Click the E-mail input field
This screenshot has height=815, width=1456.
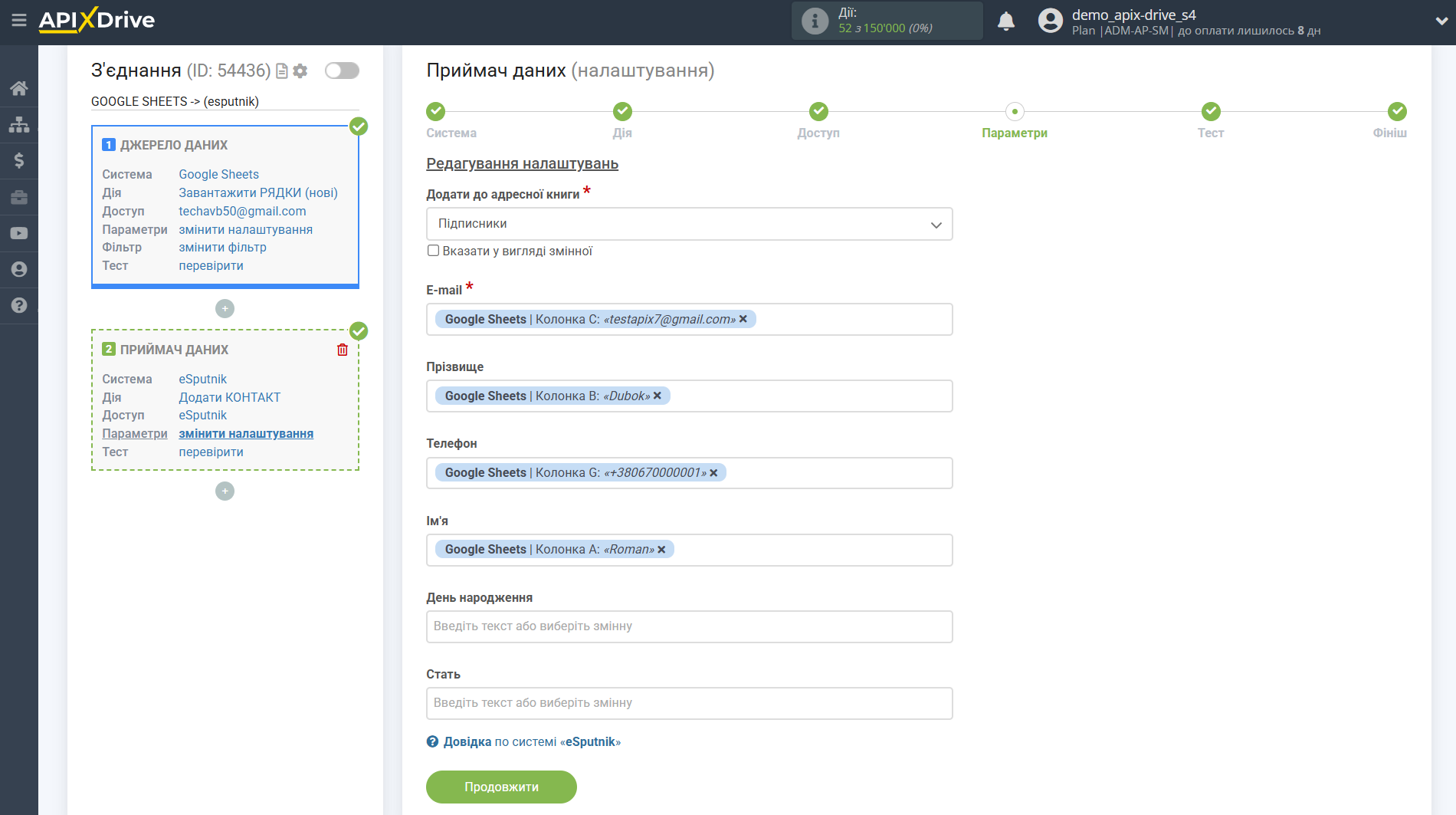689,319
